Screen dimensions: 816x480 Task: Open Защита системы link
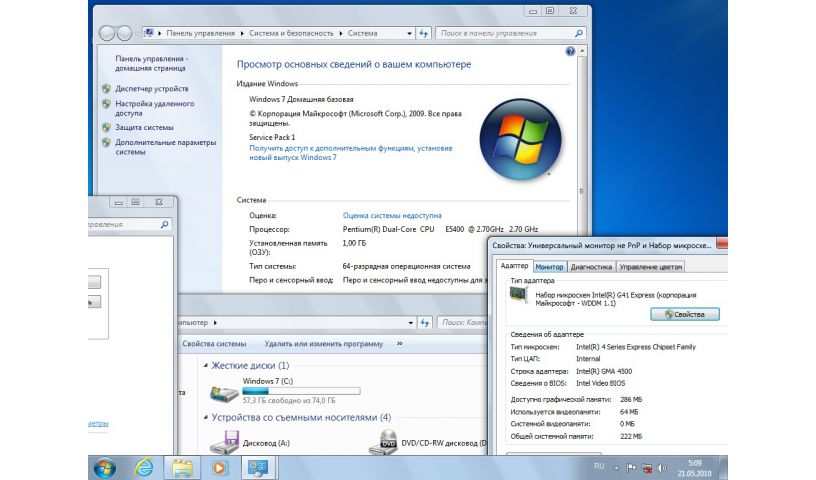pos(144,127)
